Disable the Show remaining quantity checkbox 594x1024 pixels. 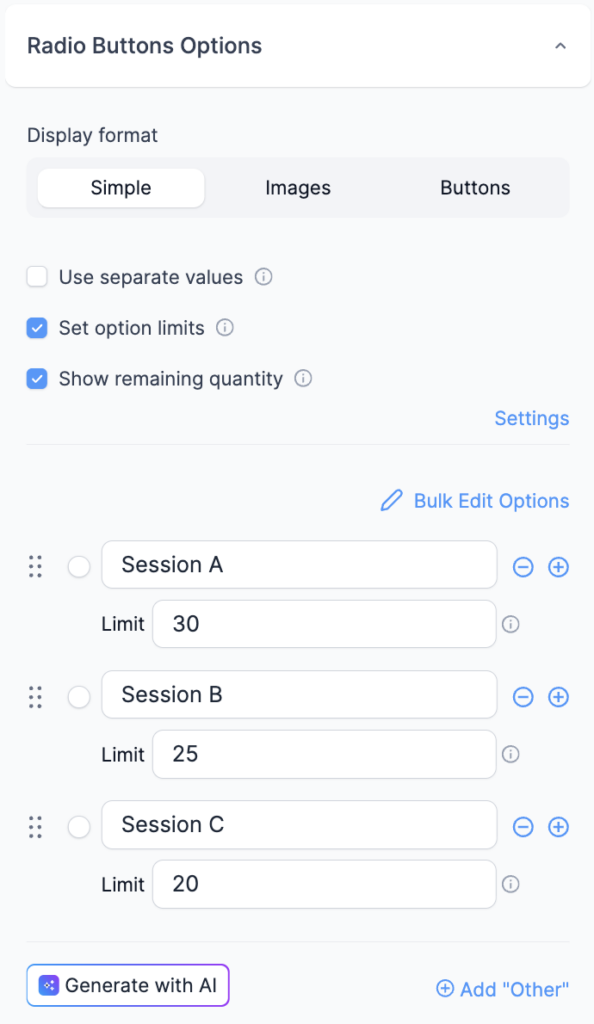(36, 379)
